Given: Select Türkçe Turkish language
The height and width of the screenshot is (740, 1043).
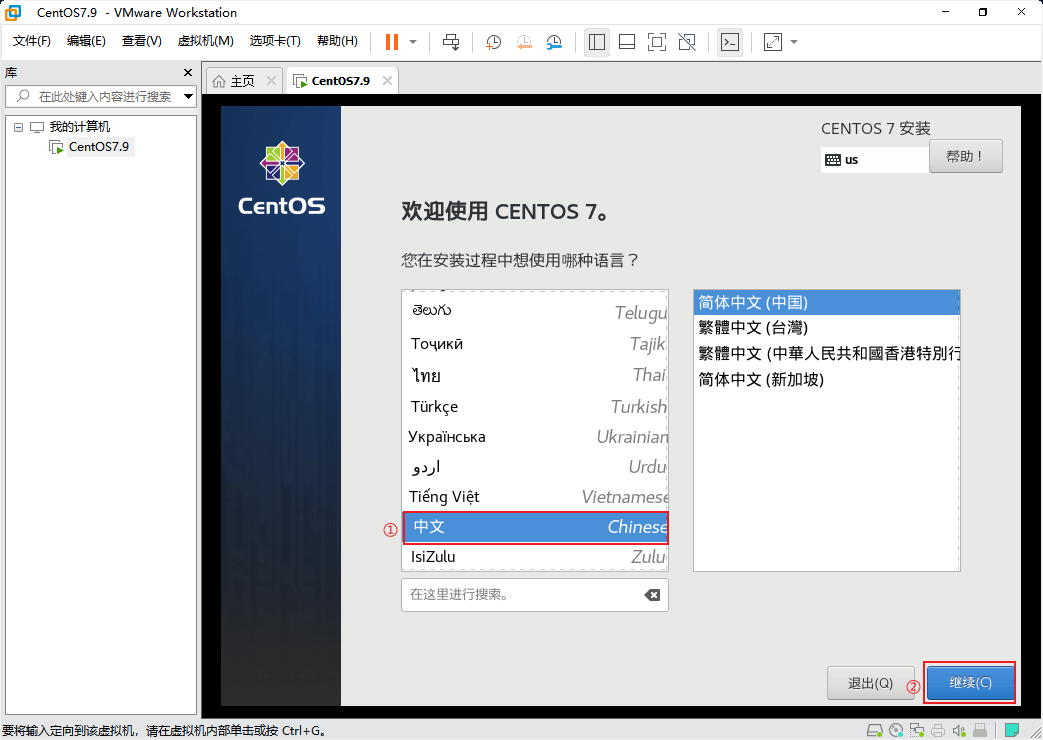Looking at the screenshot, I should point(535,406).
